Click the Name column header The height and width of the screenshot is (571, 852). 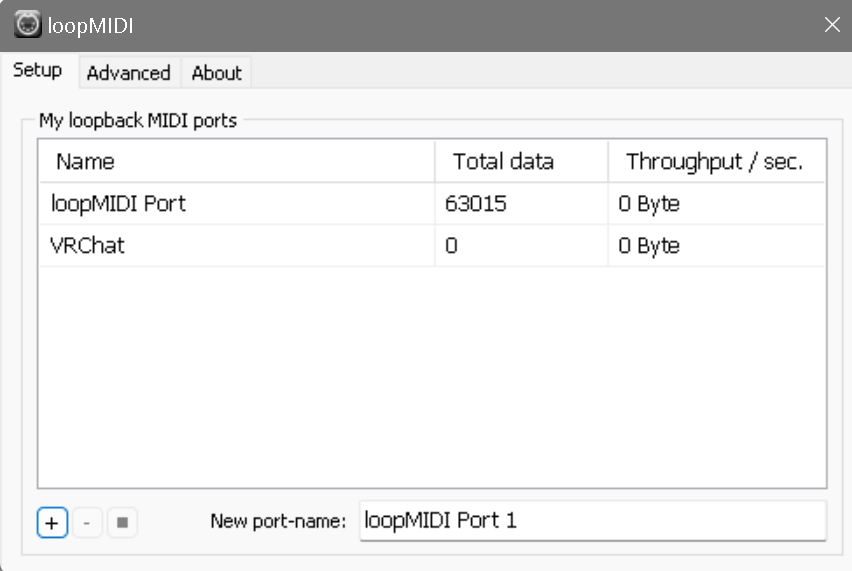click(x=236, y=161)
